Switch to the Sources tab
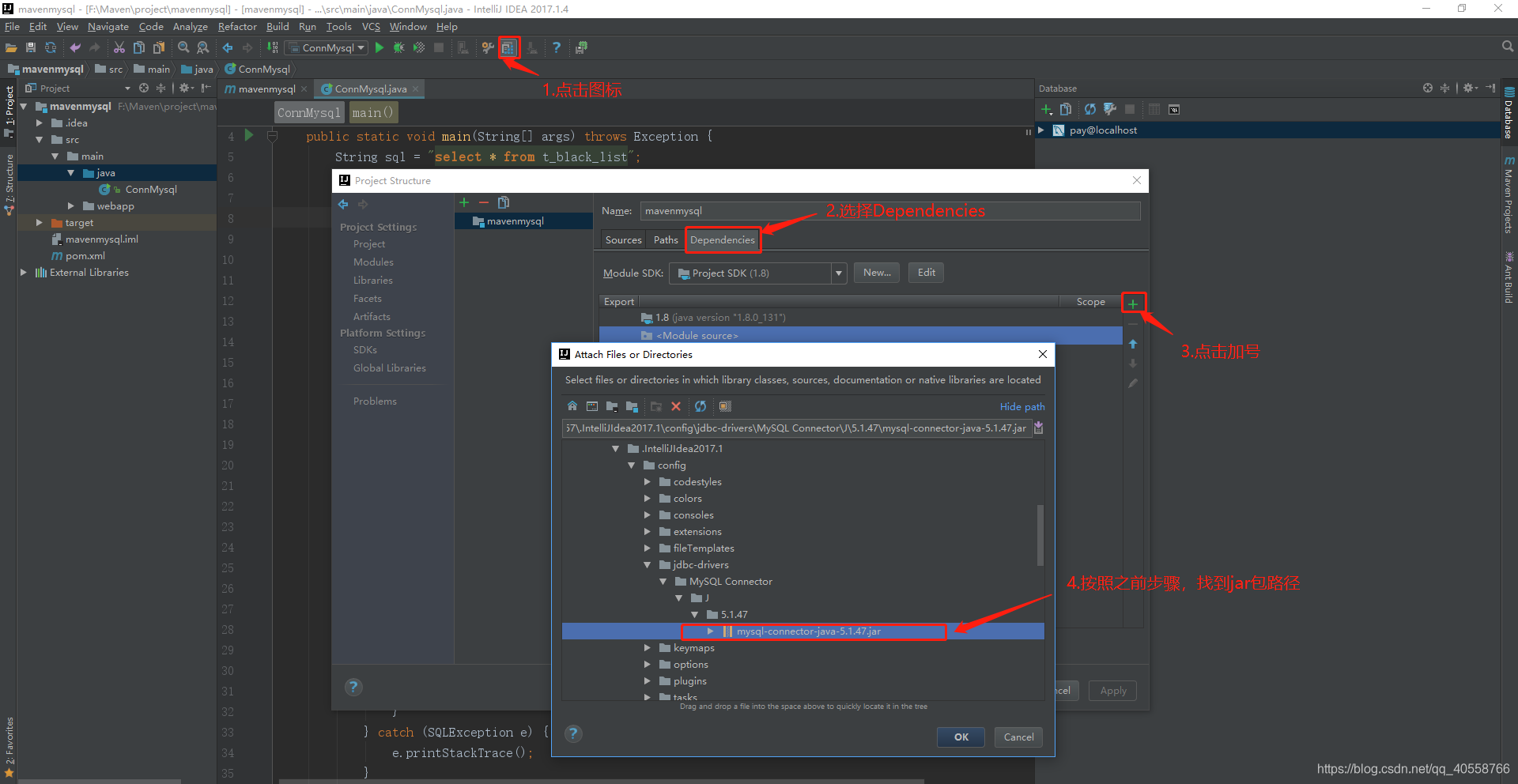 tap(623, 240)
